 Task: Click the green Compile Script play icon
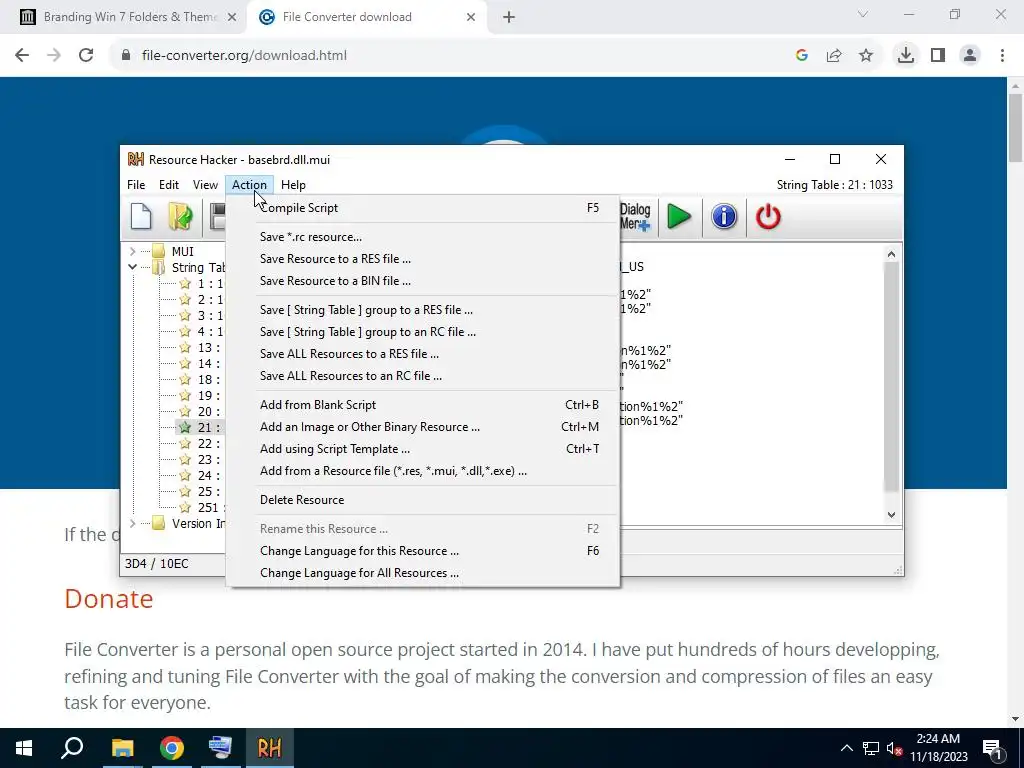click(679, 217)
